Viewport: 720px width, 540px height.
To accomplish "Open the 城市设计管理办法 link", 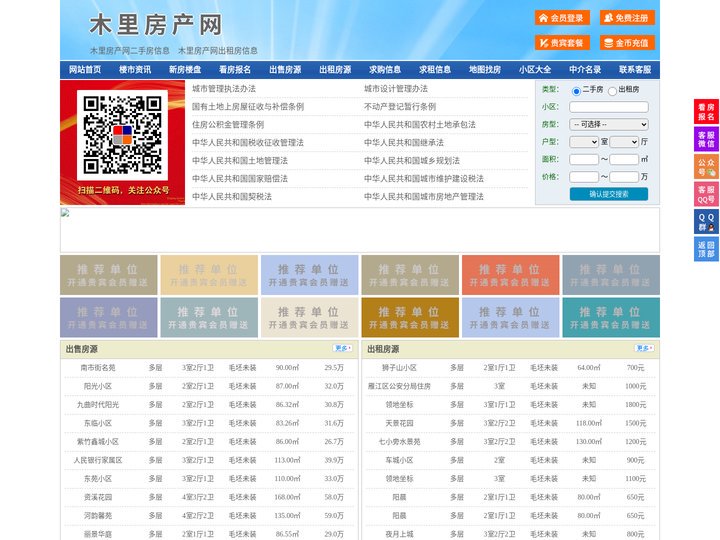I will tap(396, 89).
